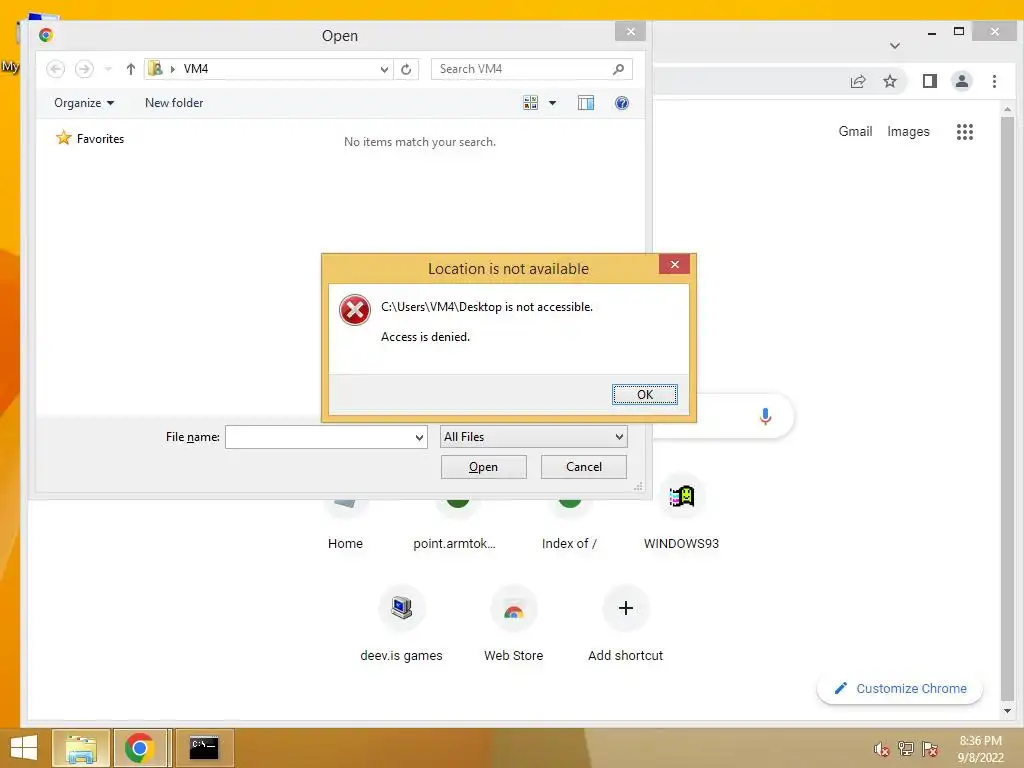Screen dimensions: 1024x768
Task: Click the File name input field
Action: coord(319,438)
